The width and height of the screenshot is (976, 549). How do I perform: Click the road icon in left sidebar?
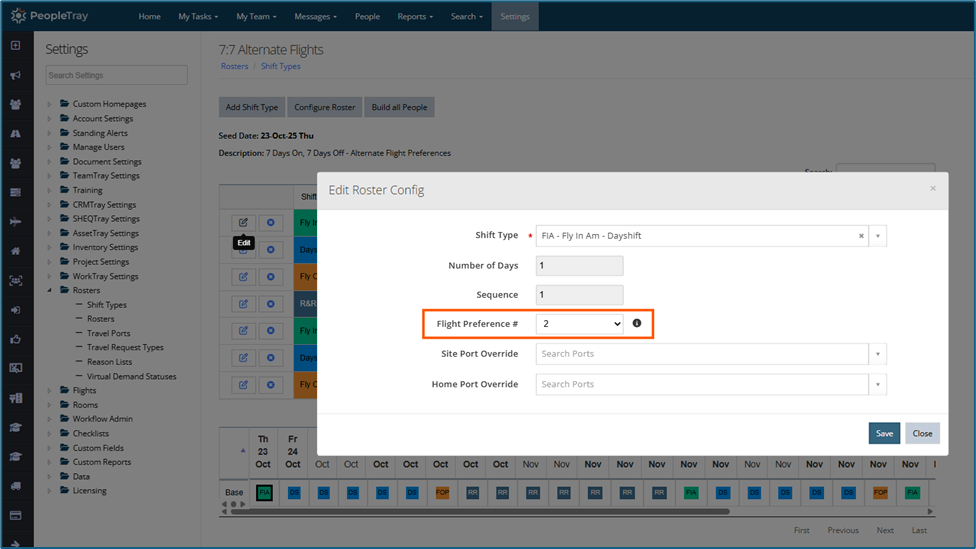[x=16, y=134]
